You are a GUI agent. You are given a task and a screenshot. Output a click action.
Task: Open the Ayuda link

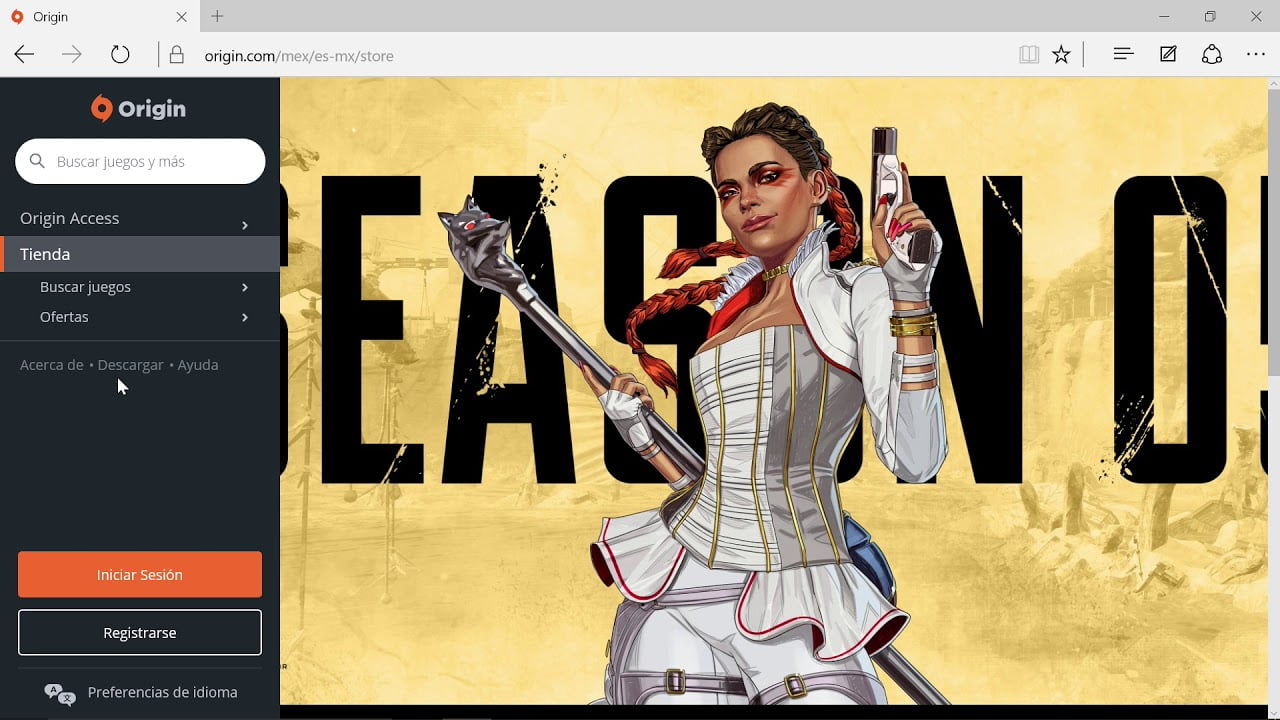click(198, 365)
